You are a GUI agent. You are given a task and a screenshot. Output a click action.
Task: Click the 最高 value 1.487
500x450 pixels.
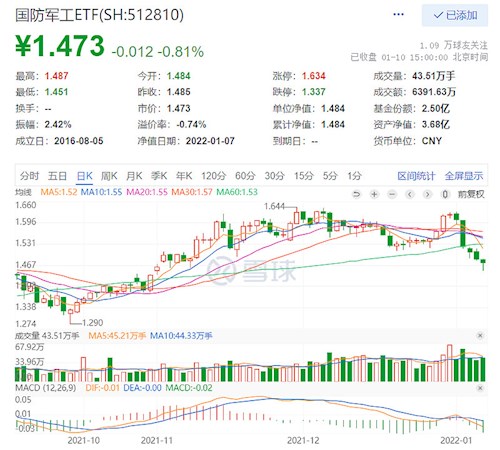coord(56,76)
